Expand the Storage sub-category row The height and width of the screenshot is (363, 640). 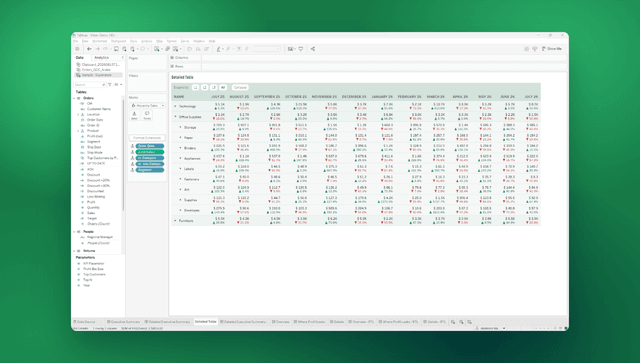pos(180,127)
